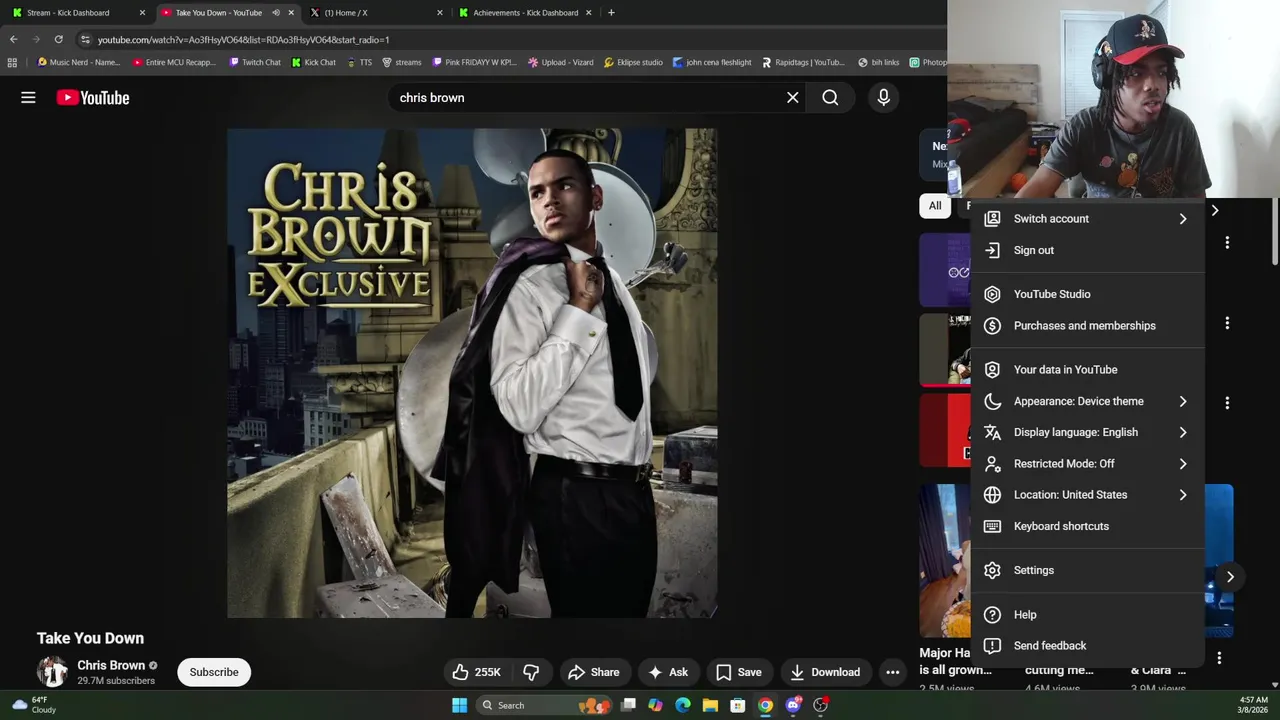
Task: Expand the Switch account submenu
Action: (1087, 218)
